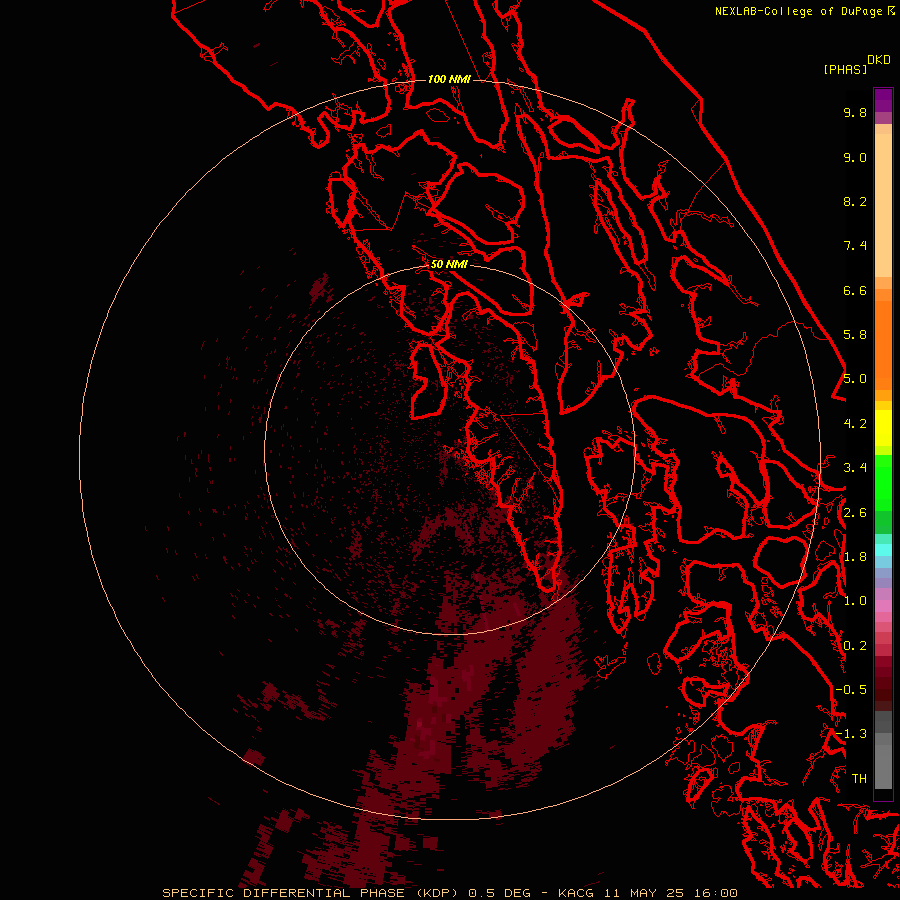This screenshot has height=900, width=900.
Task: Click the 9.8 colorbar value
Action: 855,112
